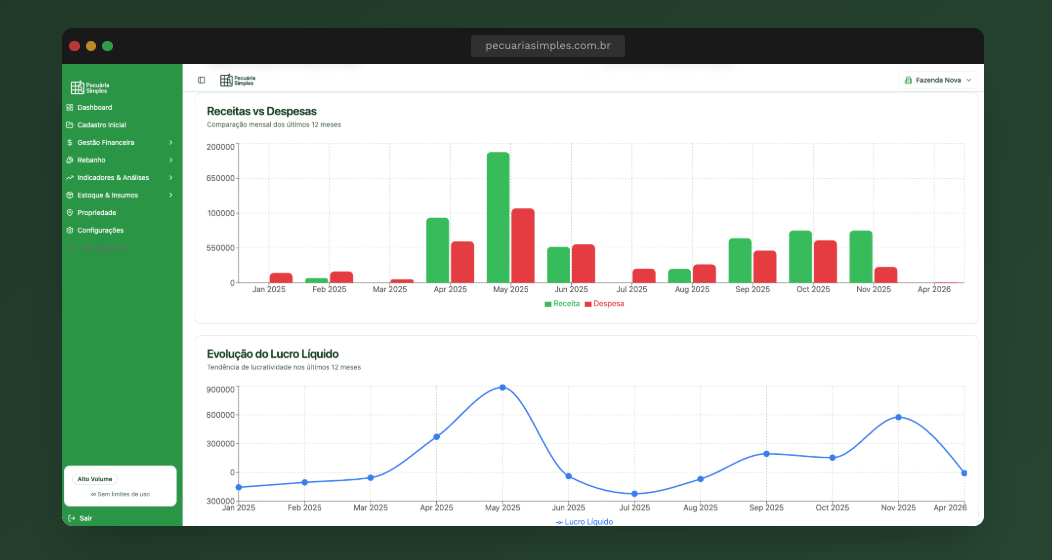The height and width of the screenshot is (560, 1052).
Task: Open the Fazenda Nova farm dropdown
Action: tap(937, 80)
